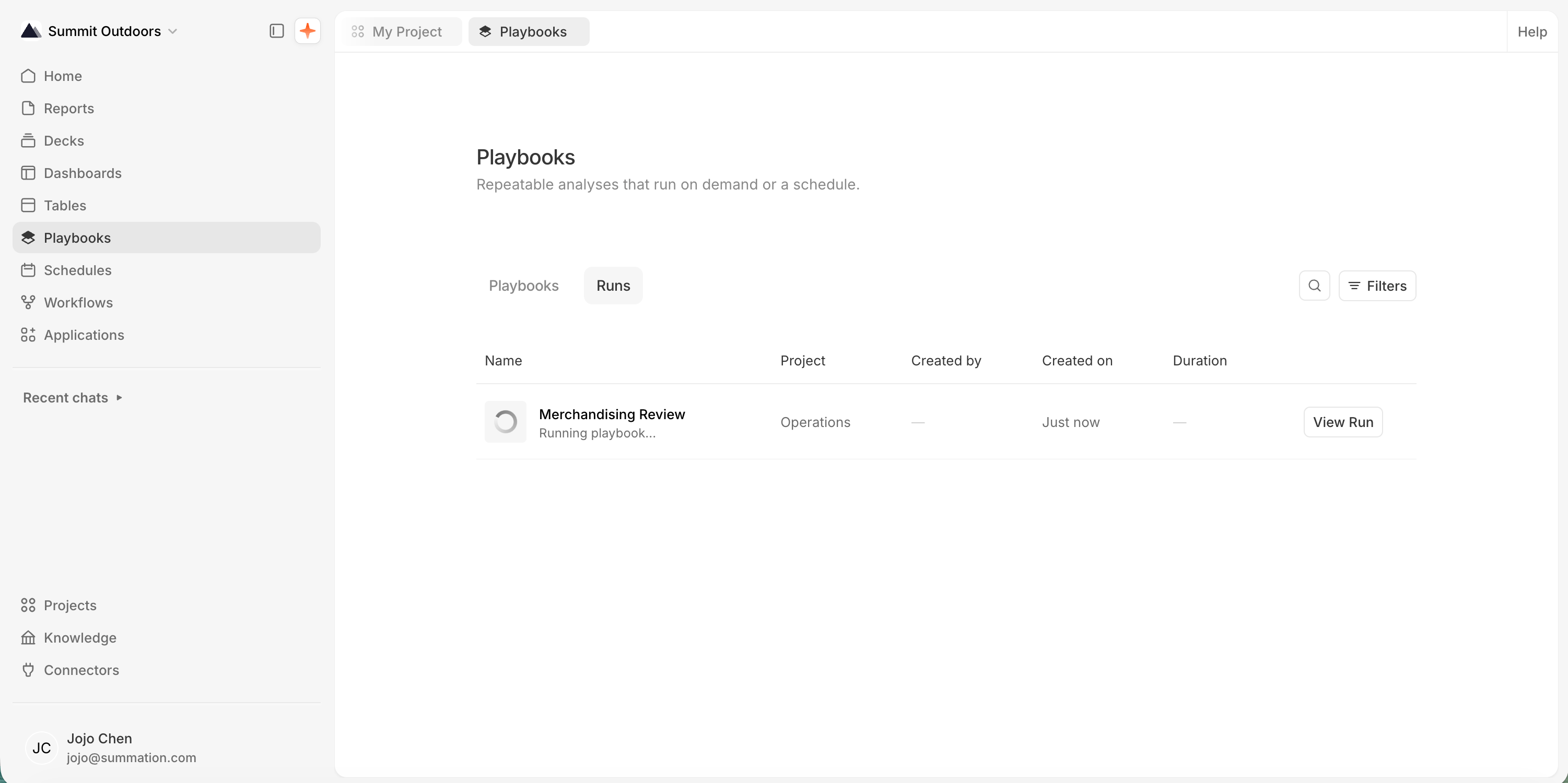Click the Operations project cell

pos(815,422)
